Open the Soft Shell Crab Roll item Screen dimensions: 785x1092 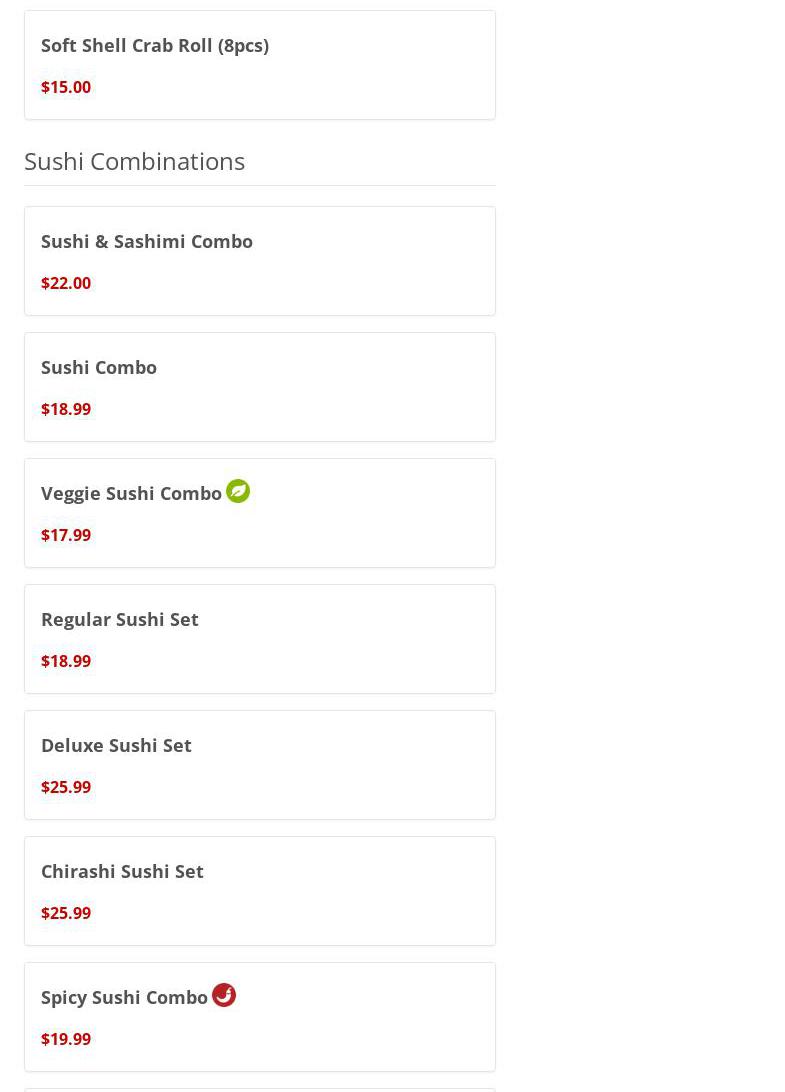[x=260, y=65]
